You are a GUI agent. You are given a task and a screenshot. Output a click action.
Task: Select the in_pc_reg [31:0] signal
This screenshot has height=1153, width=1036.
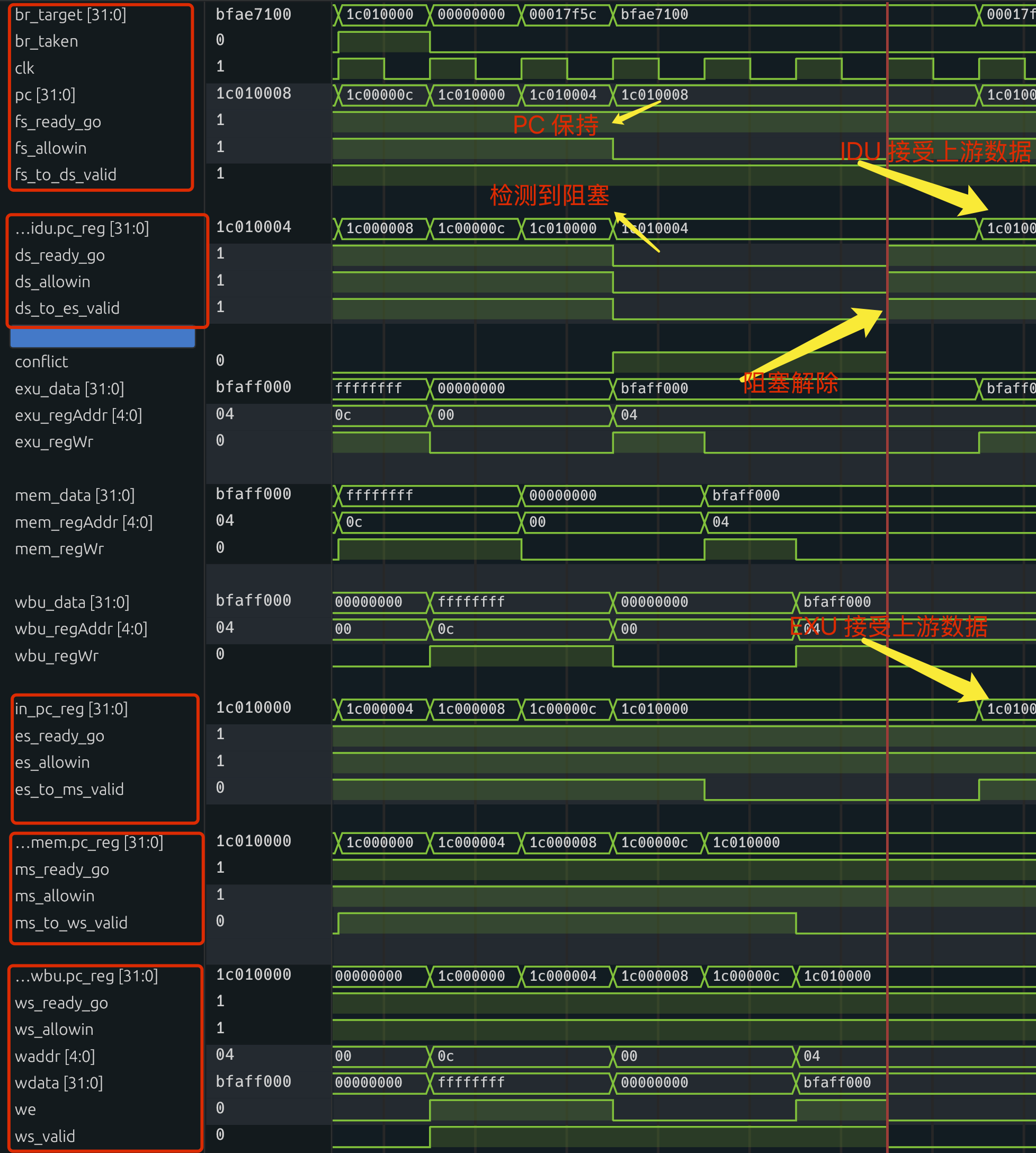pos(71,709)
